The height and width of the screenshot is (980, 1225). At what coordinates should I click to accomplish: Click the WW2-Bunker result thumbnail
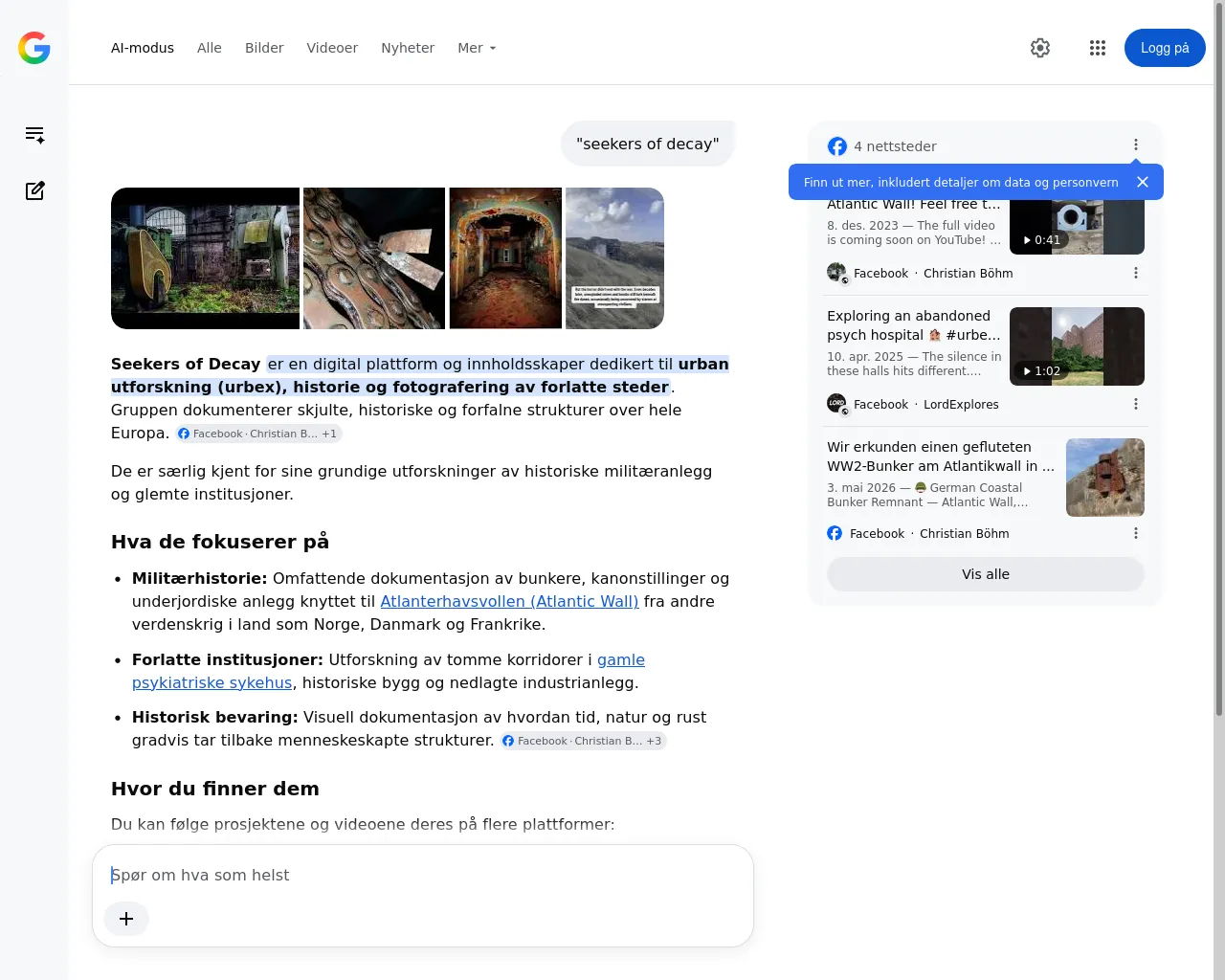coord(1105,478)
